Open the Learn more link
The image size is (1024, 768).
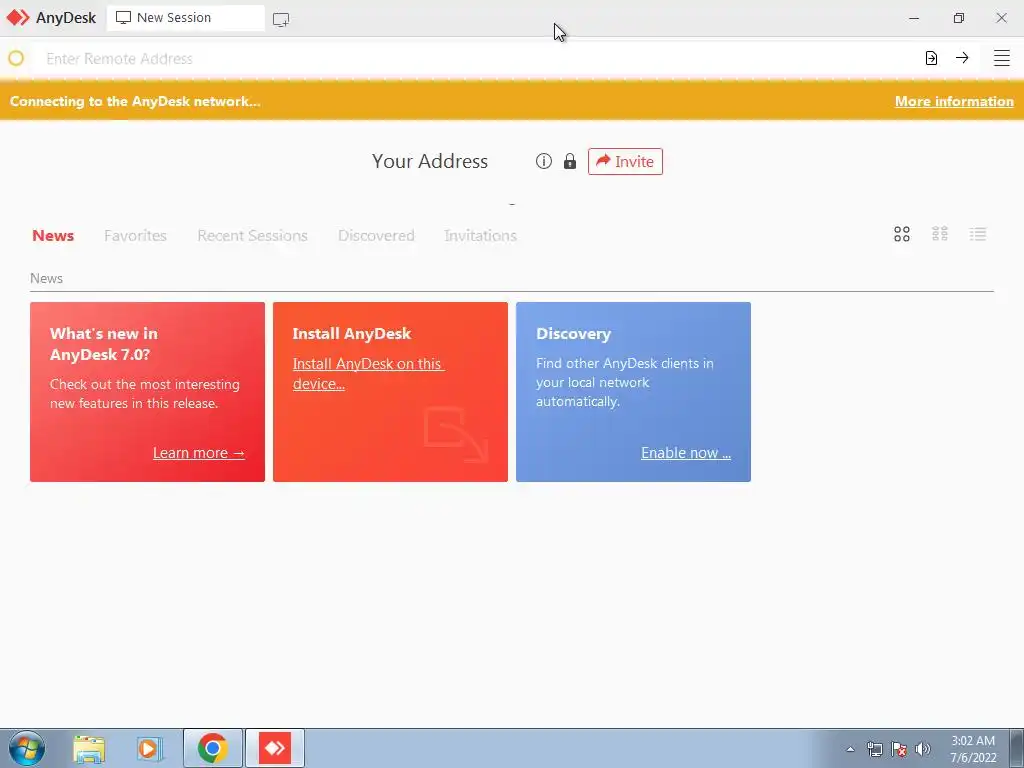point(199,453)
